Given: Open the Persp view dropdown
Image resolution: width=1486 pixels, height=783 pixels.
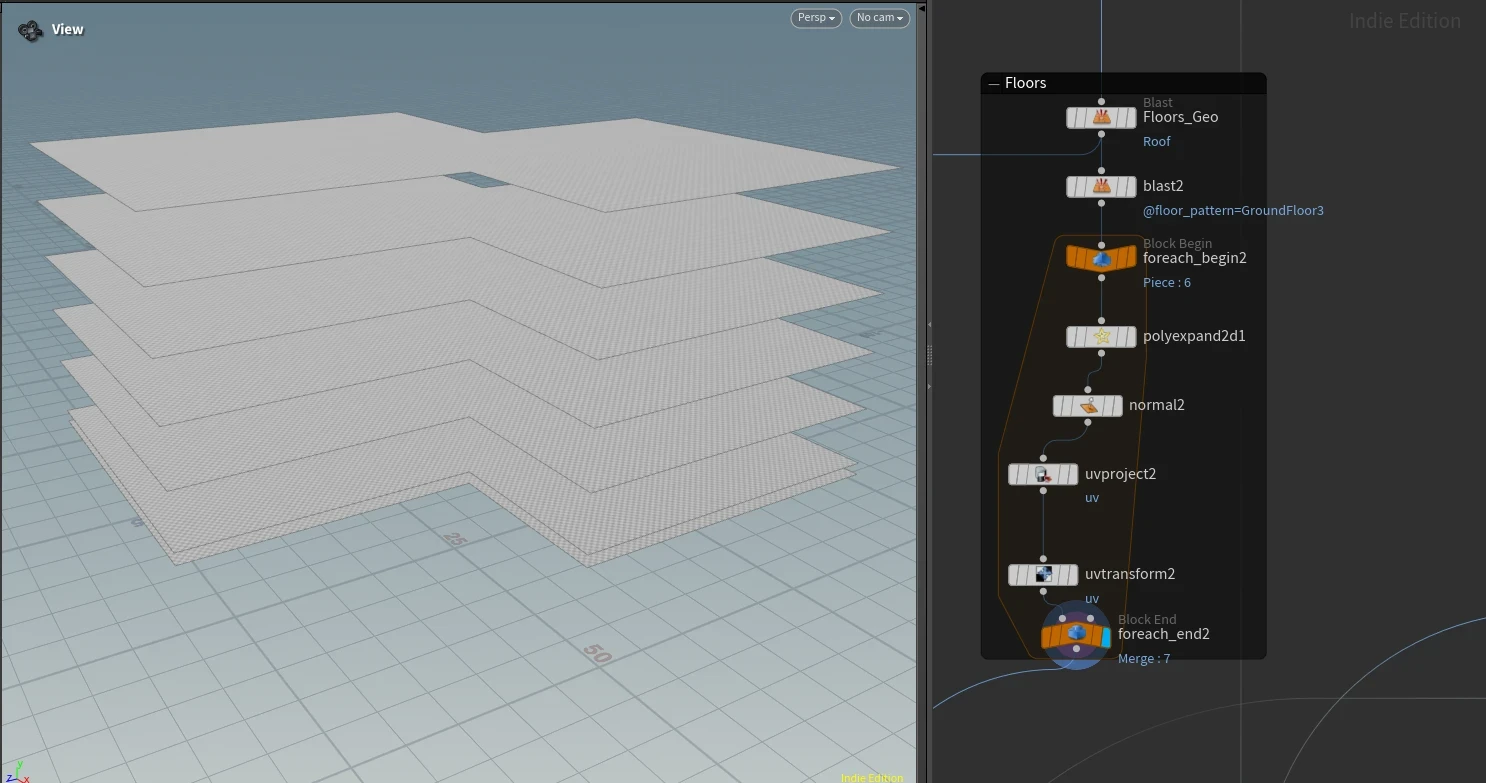Looking at the screenshot, I should [x=816, y=18].
